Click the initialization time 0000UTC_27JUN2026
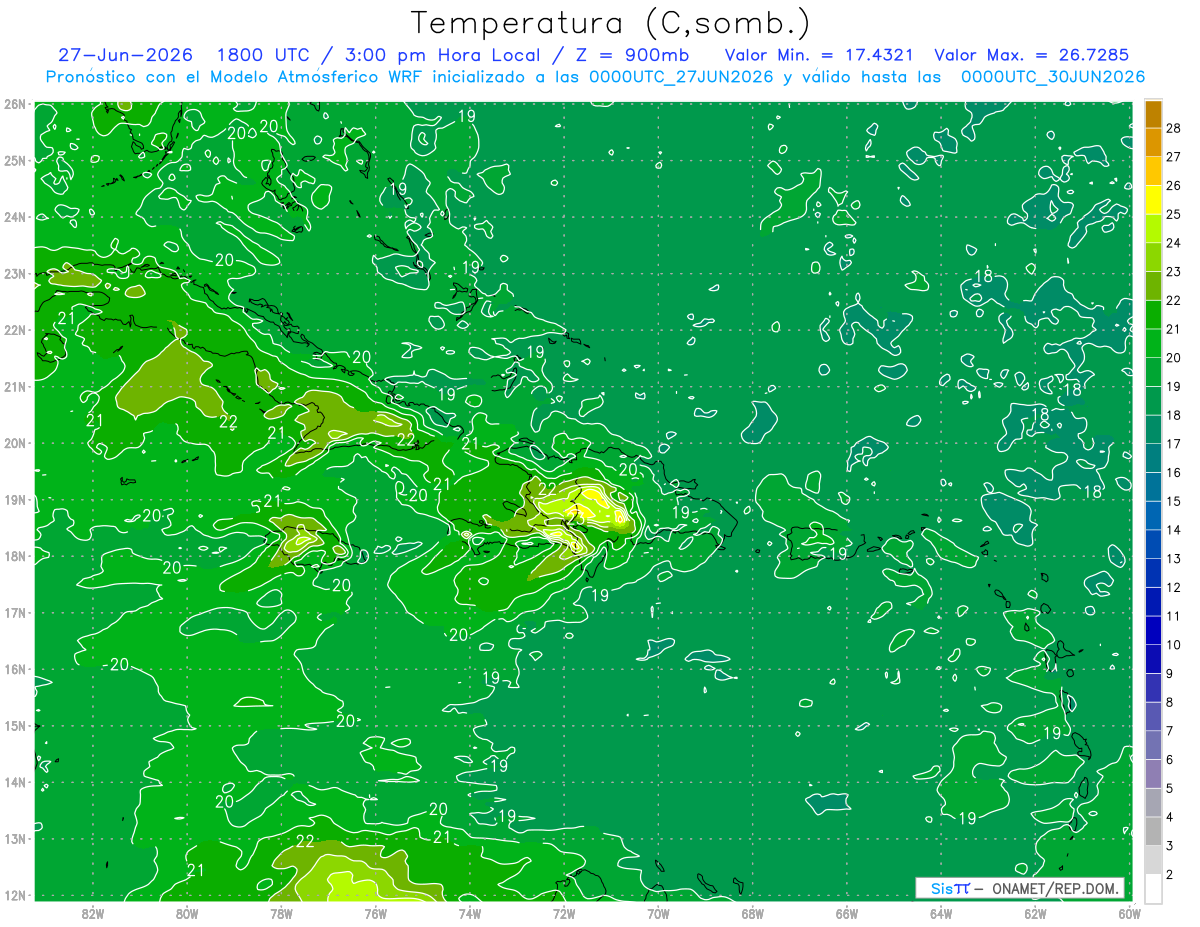1200x927 pixels. [681, 77]
